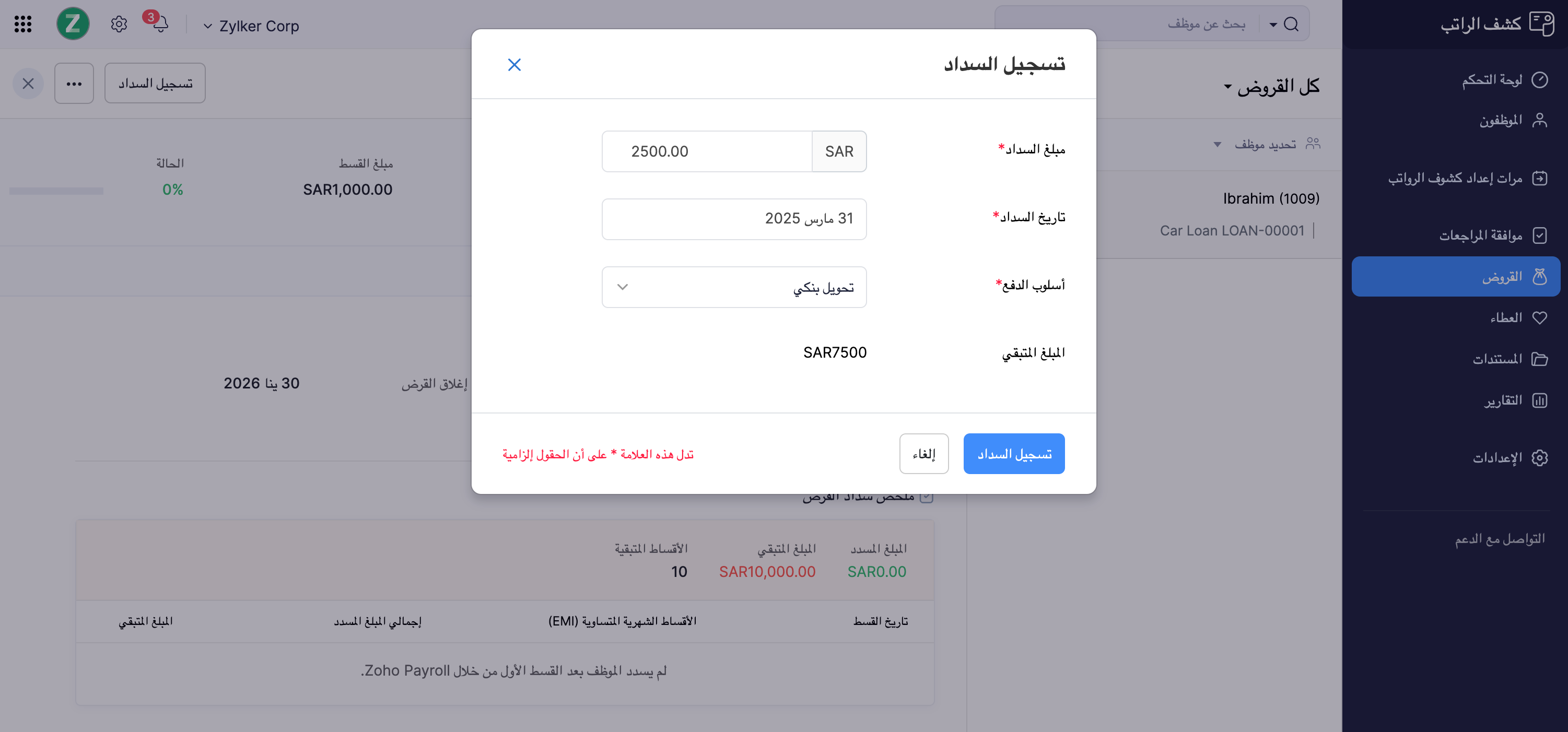
Task: Expand the Zylker Corp organization switcher
Action: click(x=251, y=26)
